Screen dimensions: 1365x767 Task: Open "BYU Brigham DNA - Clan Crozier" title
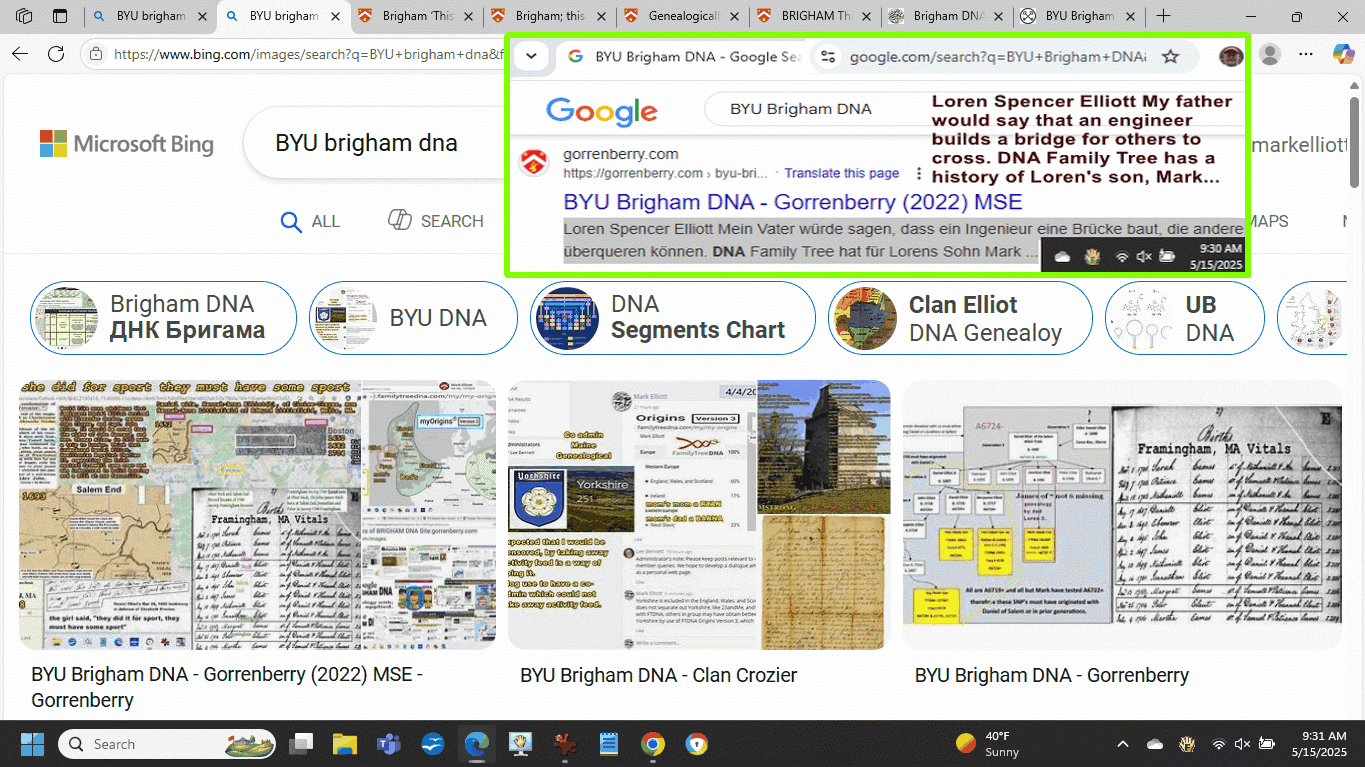click(659, 675)
